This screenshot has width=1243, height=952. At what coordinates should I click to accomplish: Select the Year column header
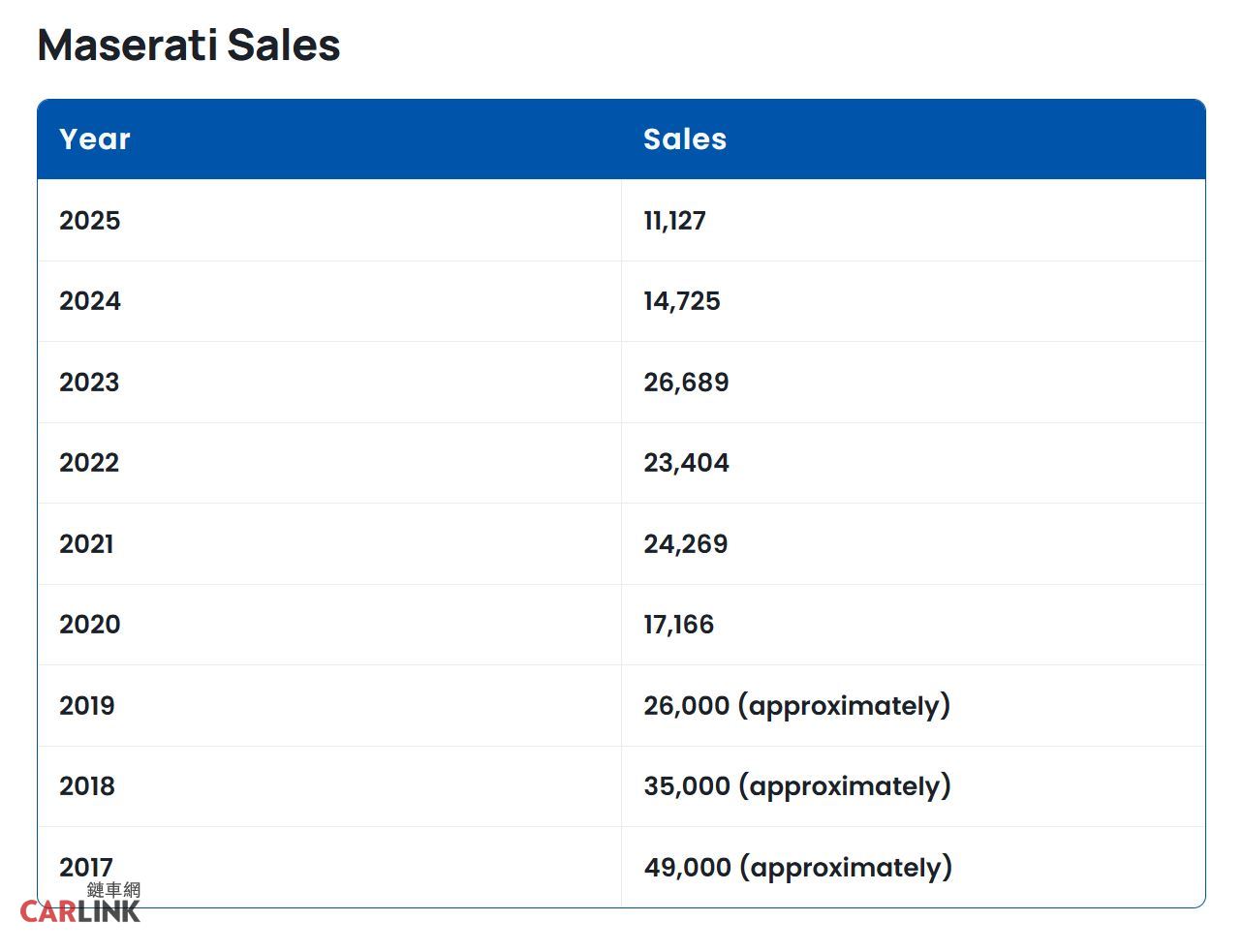(95, 139)
